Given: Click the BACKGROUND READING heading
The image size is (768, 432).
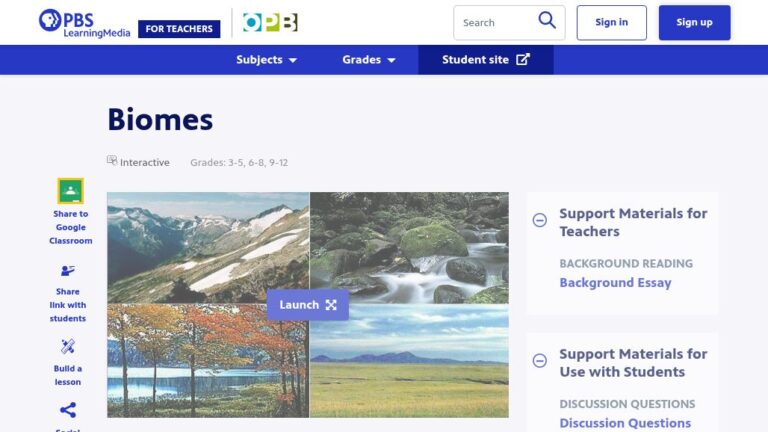Looking at the screenshot, I should pos(626,264).
